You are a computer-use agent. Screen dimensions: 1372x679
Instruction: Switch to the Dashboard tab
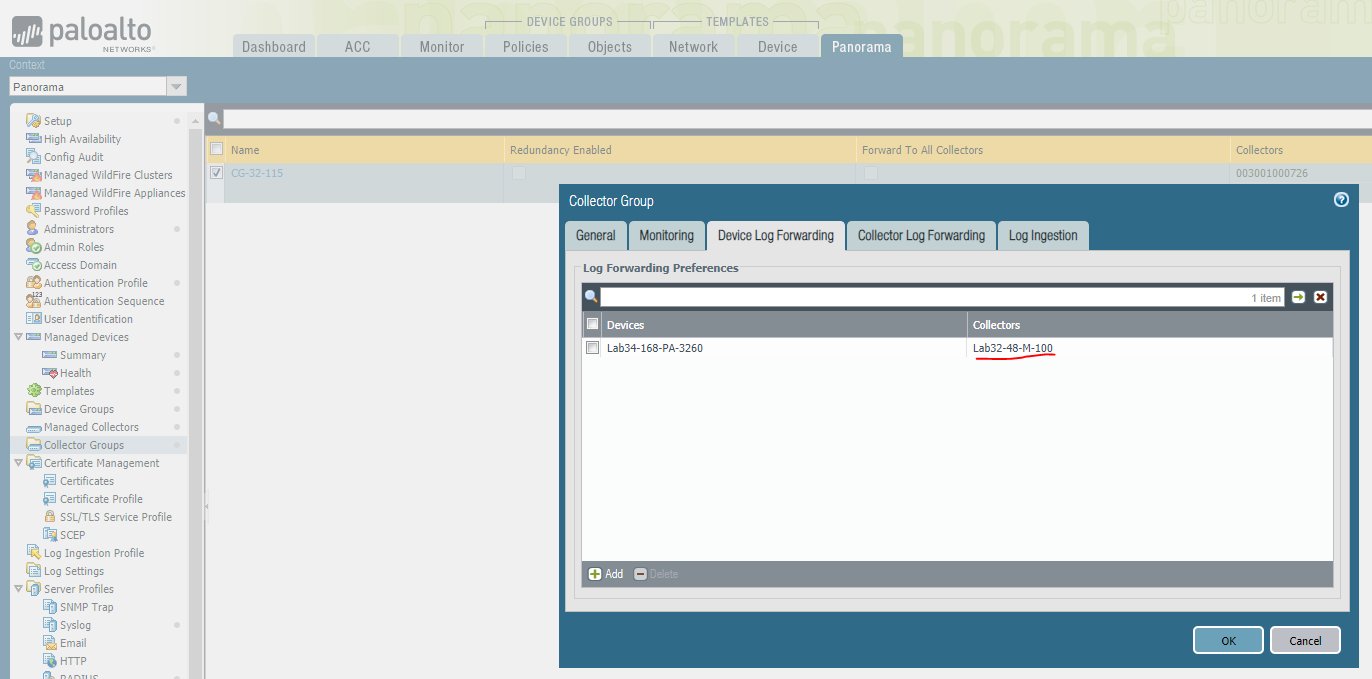pyautogui.click(x=274, y=46)
